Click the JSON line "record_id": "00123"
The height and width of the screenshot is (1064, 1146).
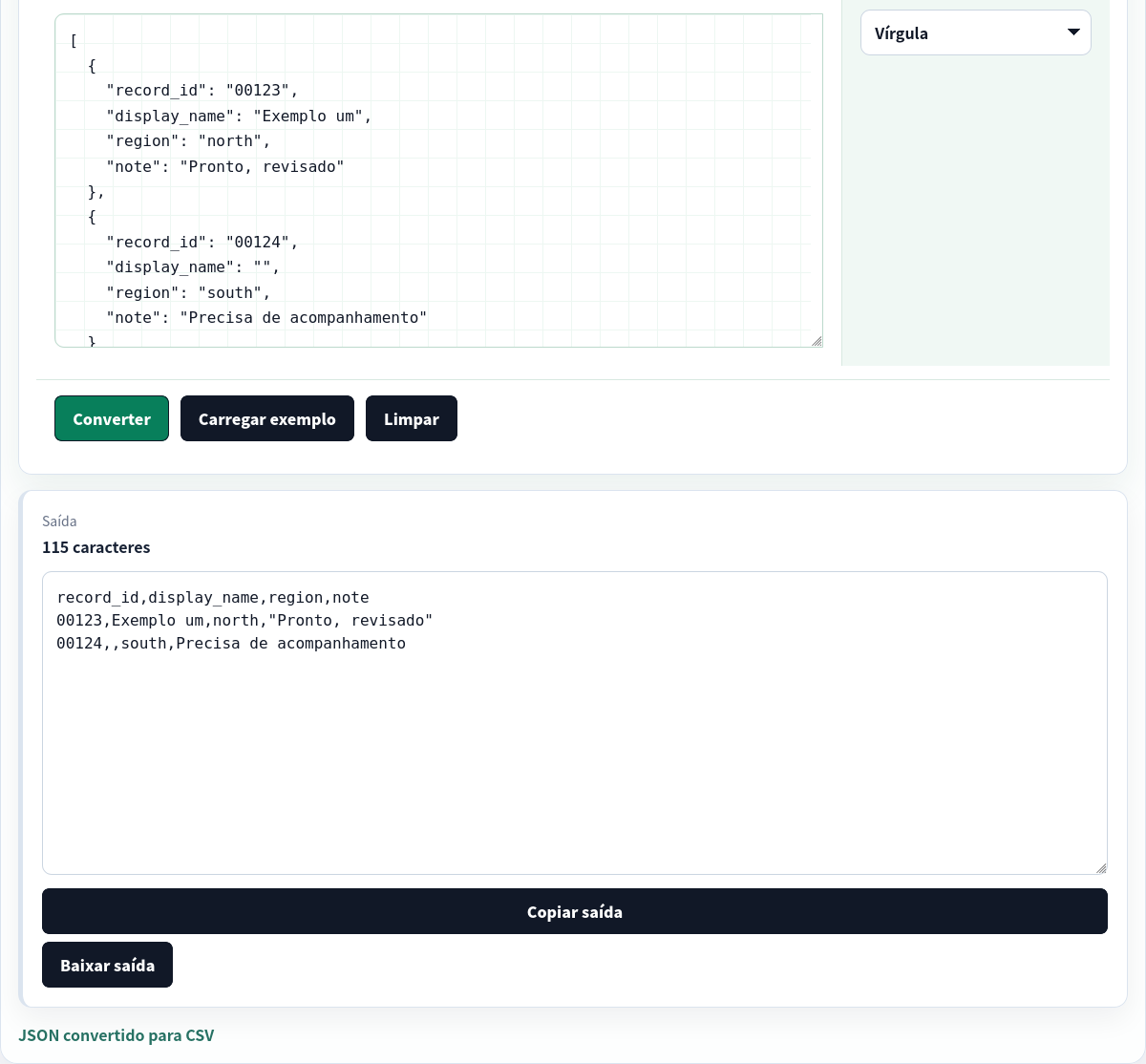(x=202, y=91)
